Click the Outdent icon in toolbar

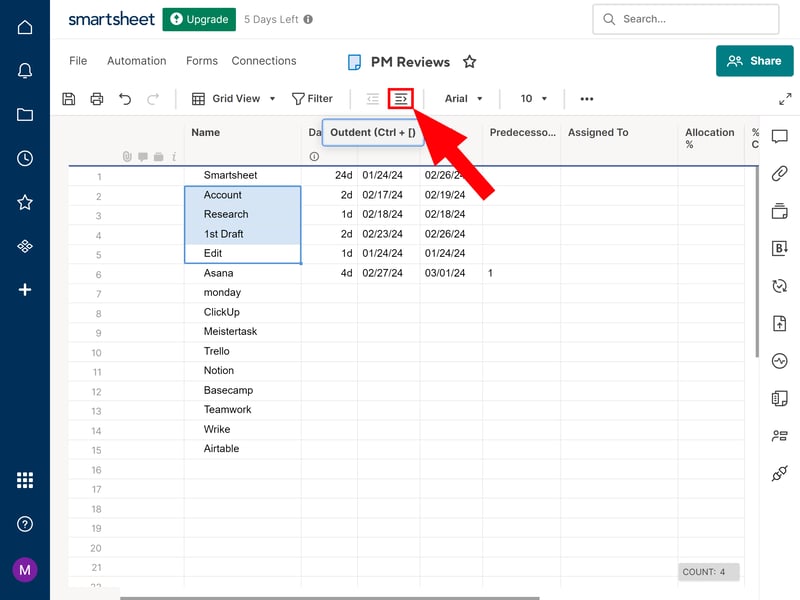click(x=373, y=98)
